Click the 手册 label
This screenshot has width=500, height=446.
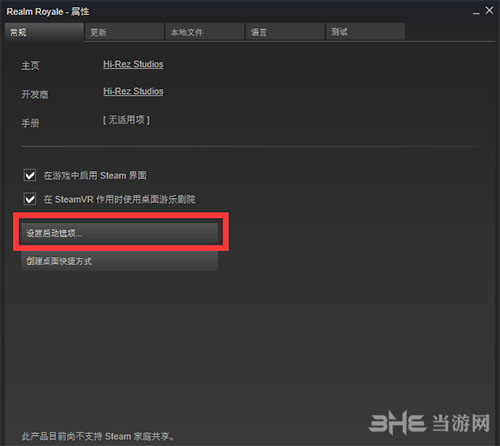30,123
